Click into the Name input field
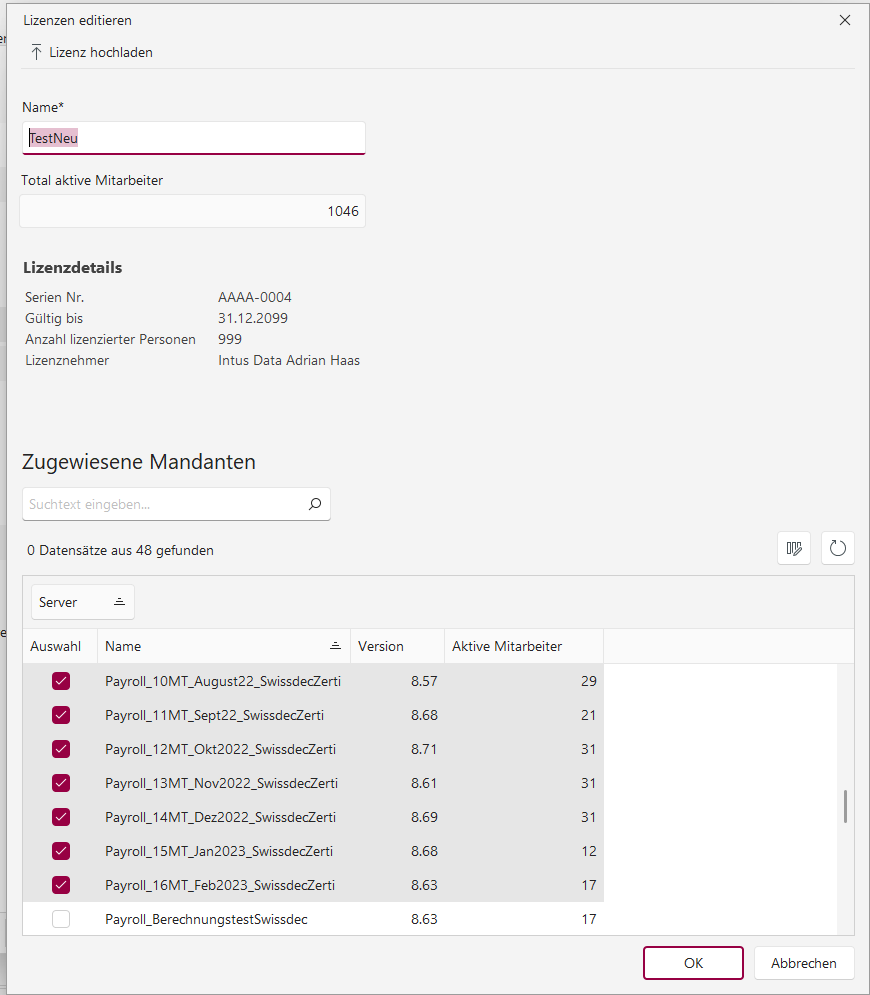The height and width of the screenshot is (995, 870). [194, 138]
